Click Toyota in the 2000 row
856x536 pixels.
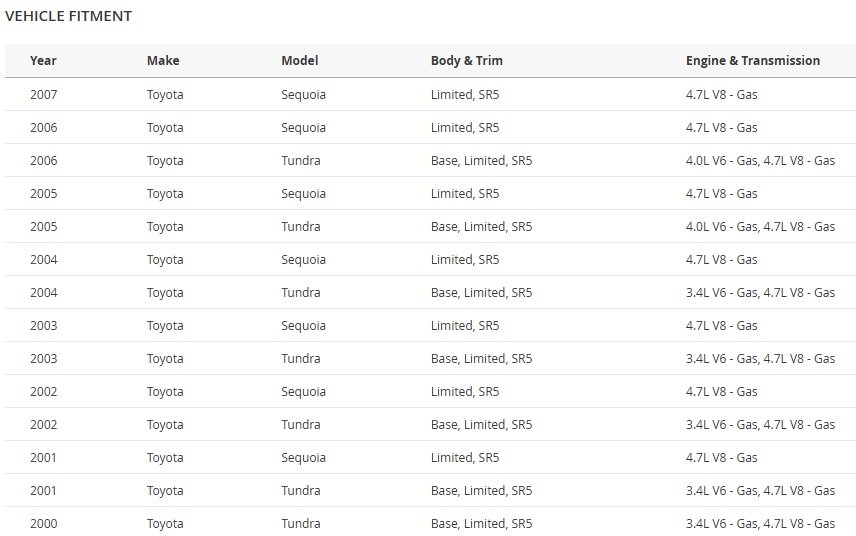click(x=165, y=524)
